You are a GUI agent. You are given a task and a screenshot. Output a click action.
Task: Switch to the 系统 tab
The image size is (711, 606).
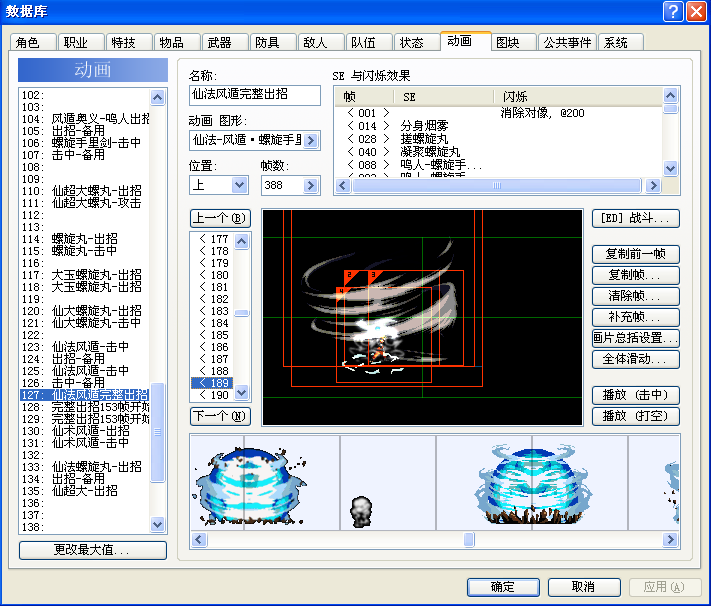coord(621,43)
